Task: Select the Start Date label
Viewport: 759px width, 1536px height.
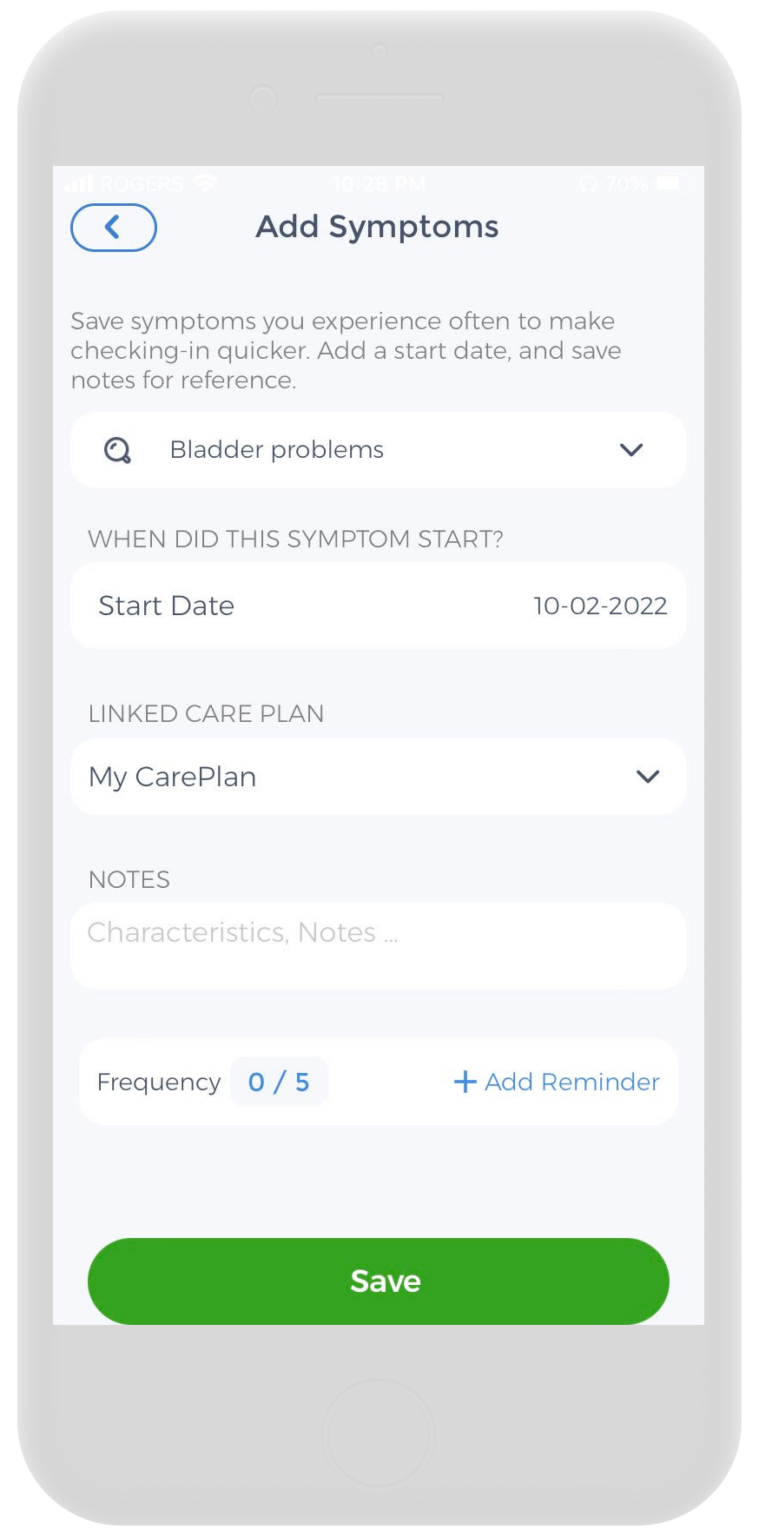Action: (166, 606)
